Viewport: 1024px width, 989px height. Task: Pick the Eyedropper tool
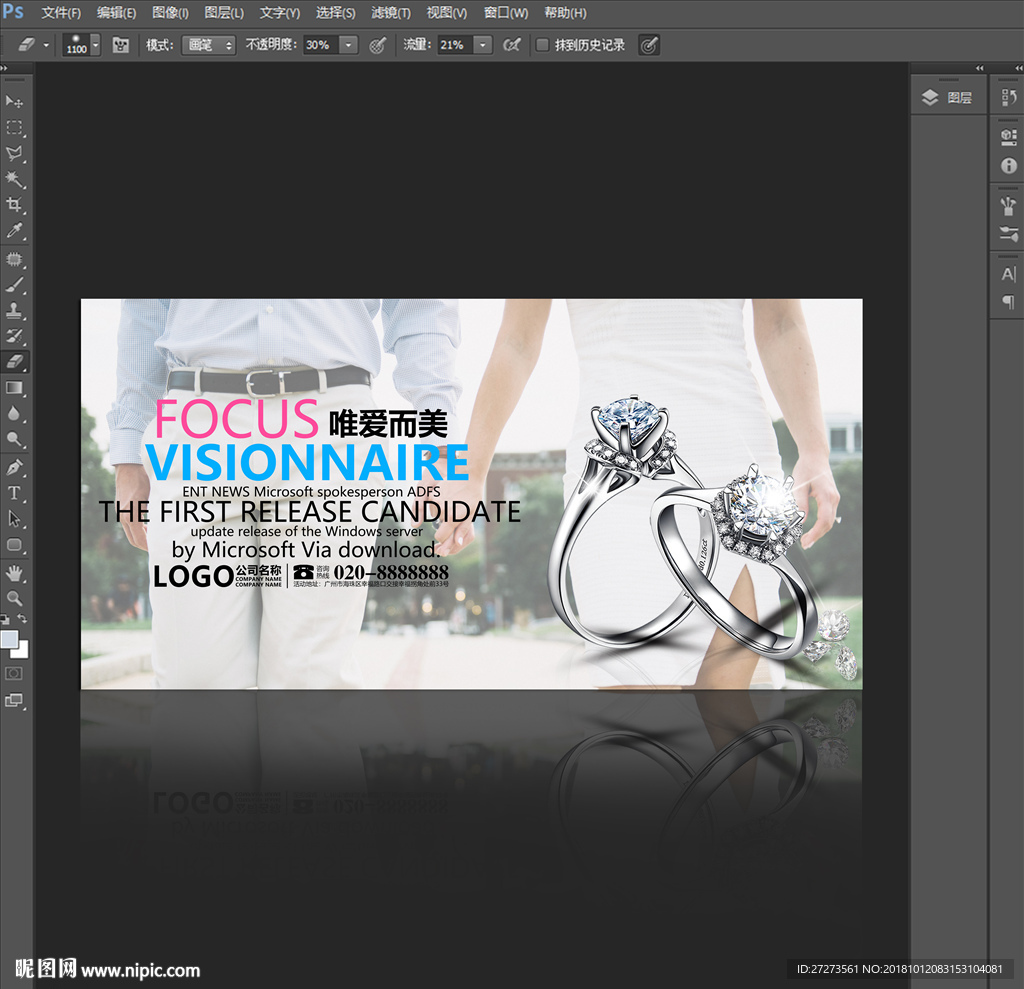click(x=15, y=231)
